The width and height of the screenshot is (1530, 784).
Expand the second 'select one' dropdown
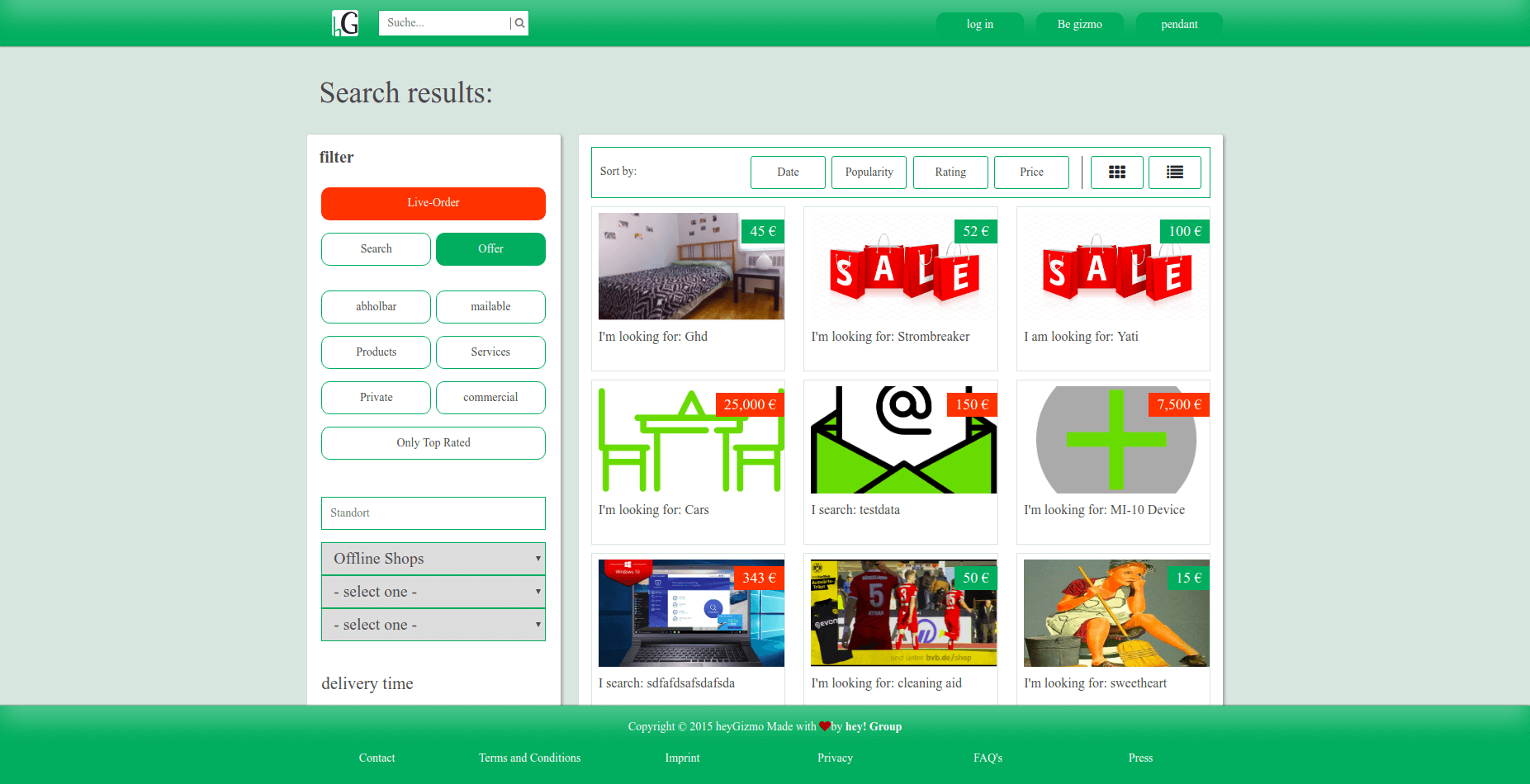pos(433,625)
